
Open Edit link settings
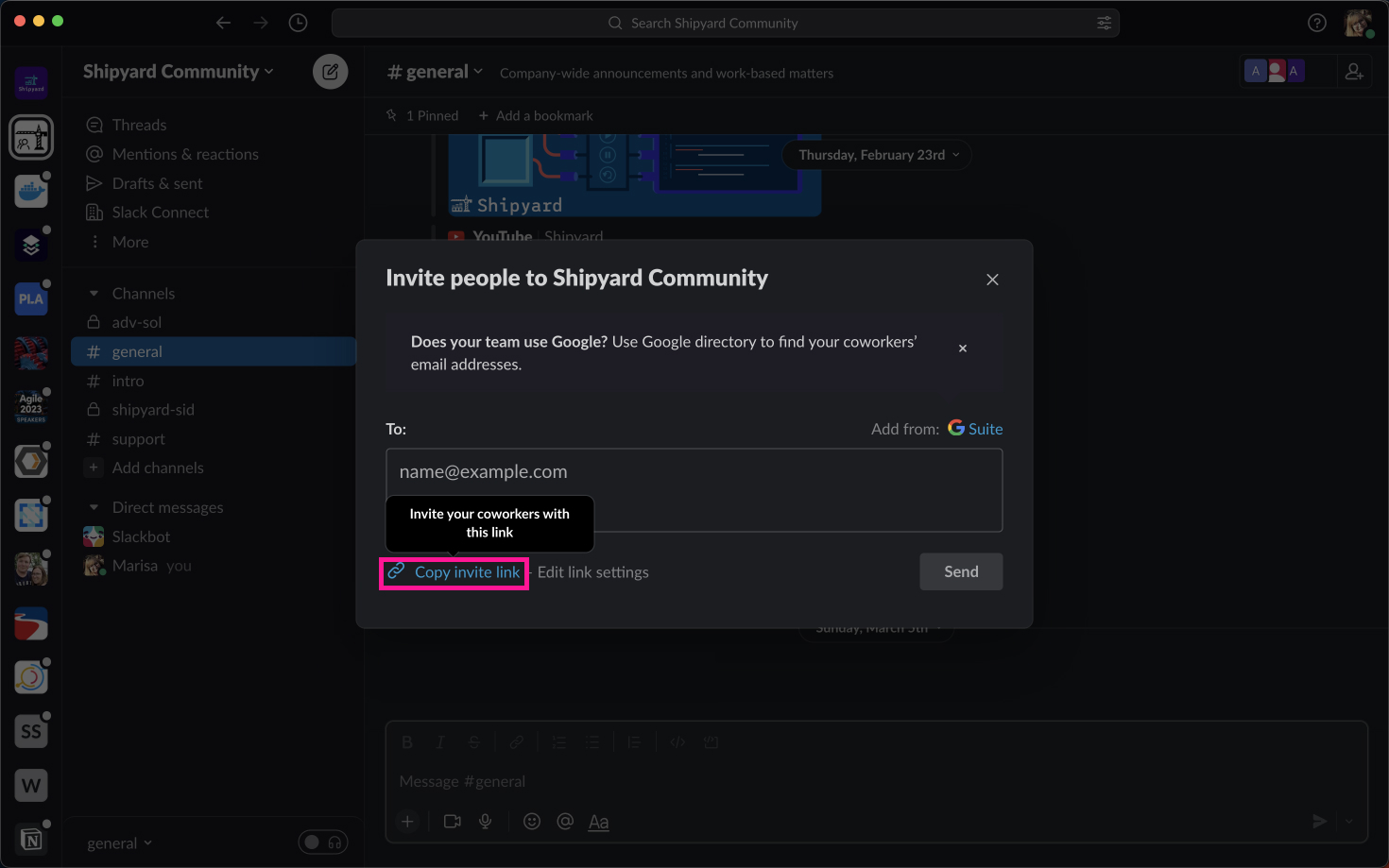[x=592, y=572]
